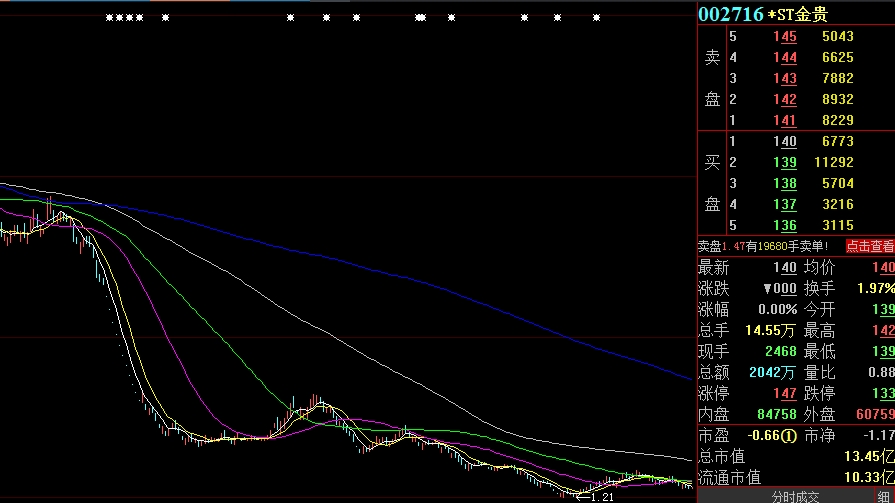Click the rightmost info star marker
Screen dimensions: 895x503
tap(597, 18)
